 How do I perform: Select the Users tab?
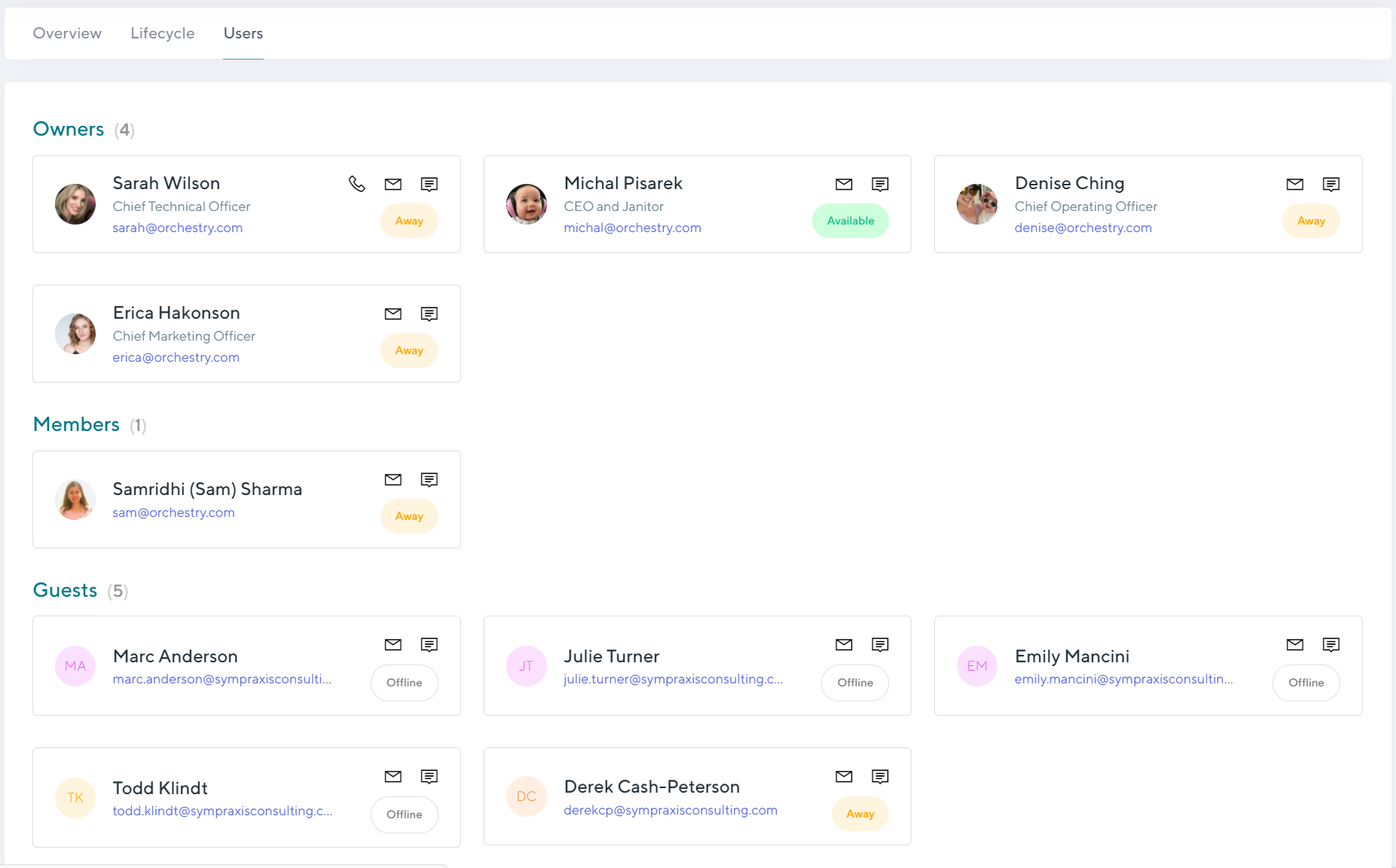(243, 33)
